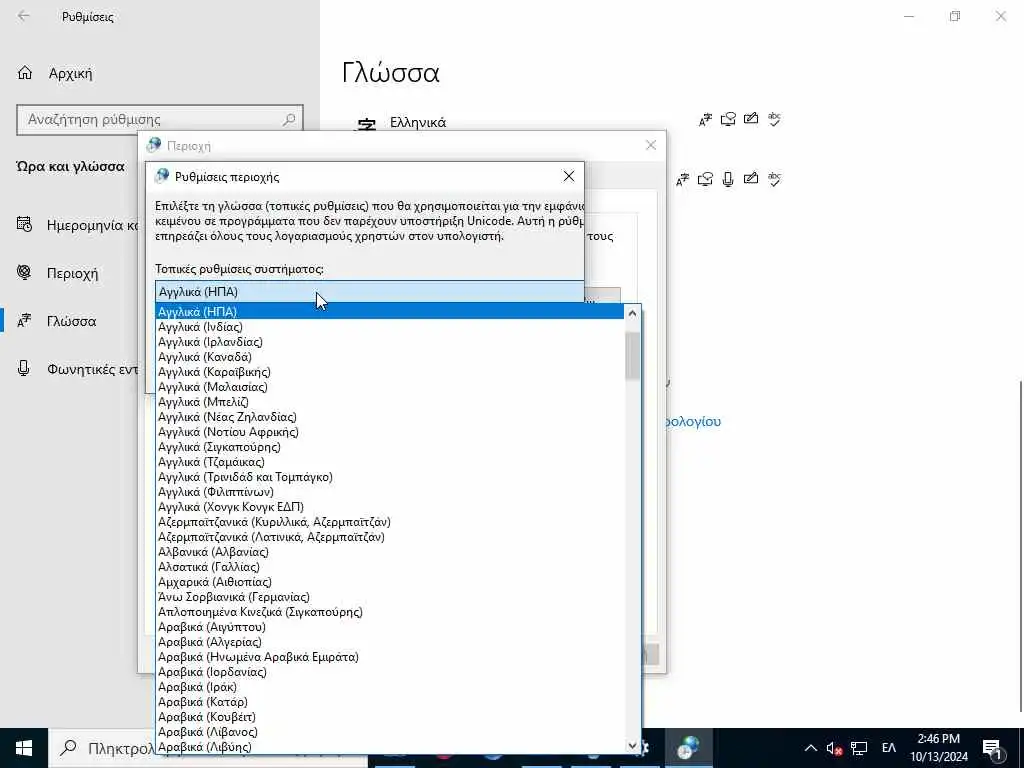Screen dimensions: 1024x768
Task: Select Ελληνικά language entry in Γλώσσα page
Action: pyautogui.click(x=418, y=122)
